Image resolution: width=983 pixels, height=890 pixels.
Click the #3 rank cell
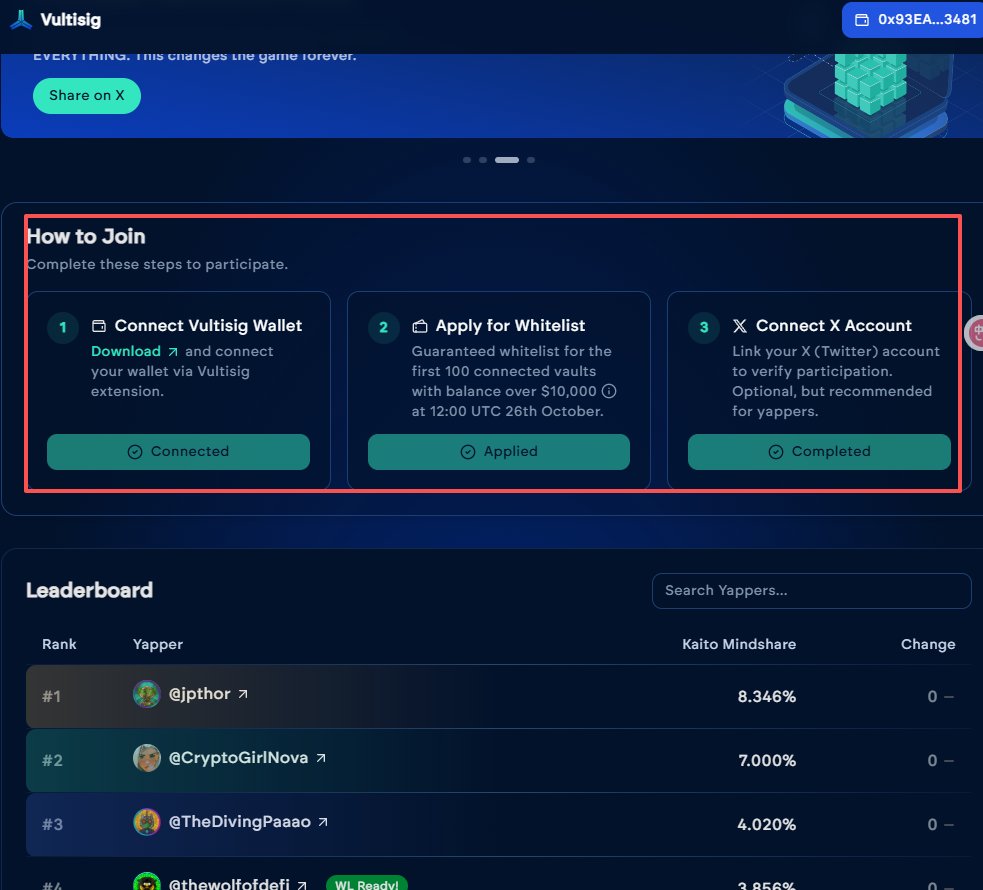(x=52, y=824)
